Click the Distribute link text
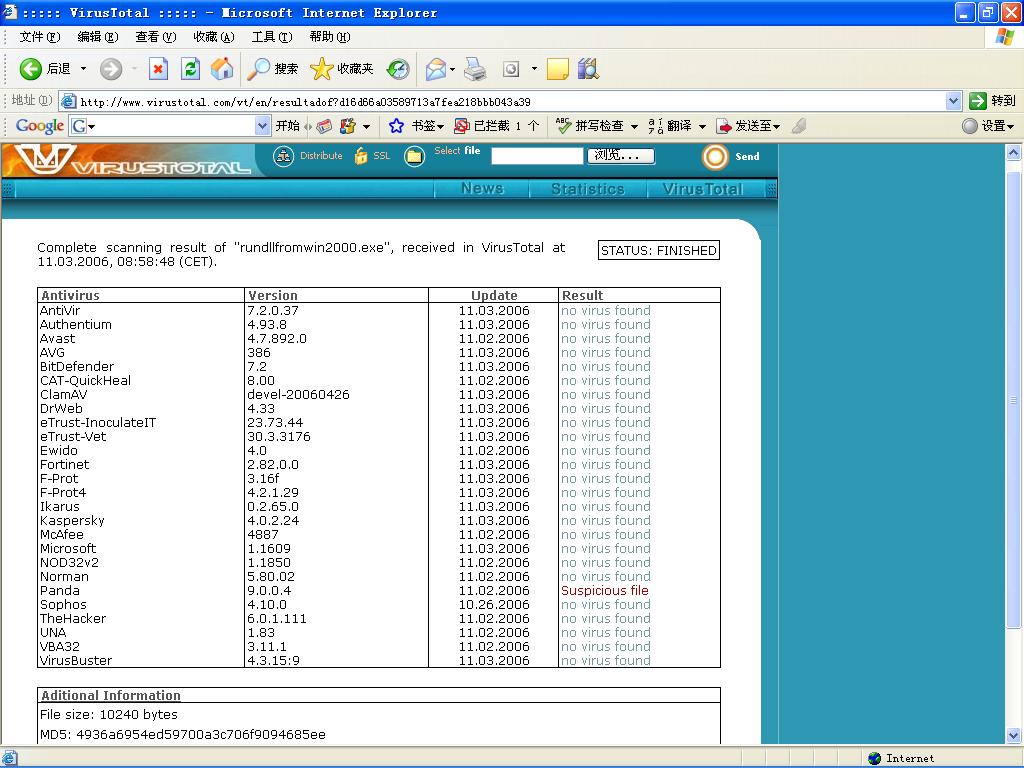This screenshot has height=768, width=1024. coord(321,155)
